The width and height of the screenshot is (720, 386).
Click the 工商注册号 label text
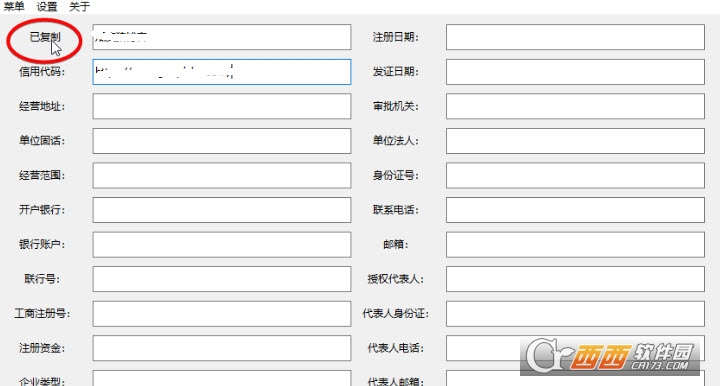(x=42, y=313)
